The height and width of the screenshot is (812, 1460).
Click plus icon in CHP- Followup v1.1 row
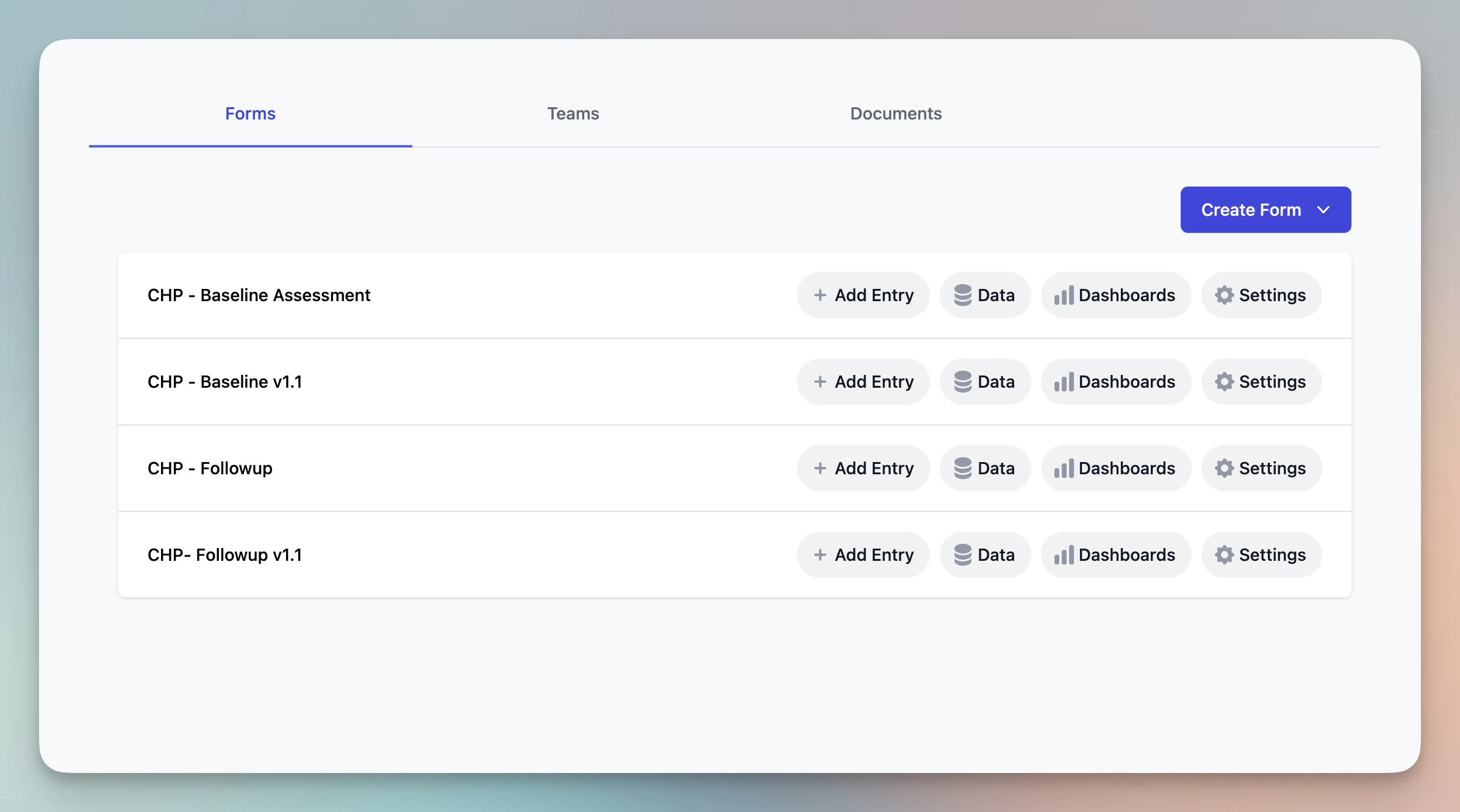click(820, 555)
